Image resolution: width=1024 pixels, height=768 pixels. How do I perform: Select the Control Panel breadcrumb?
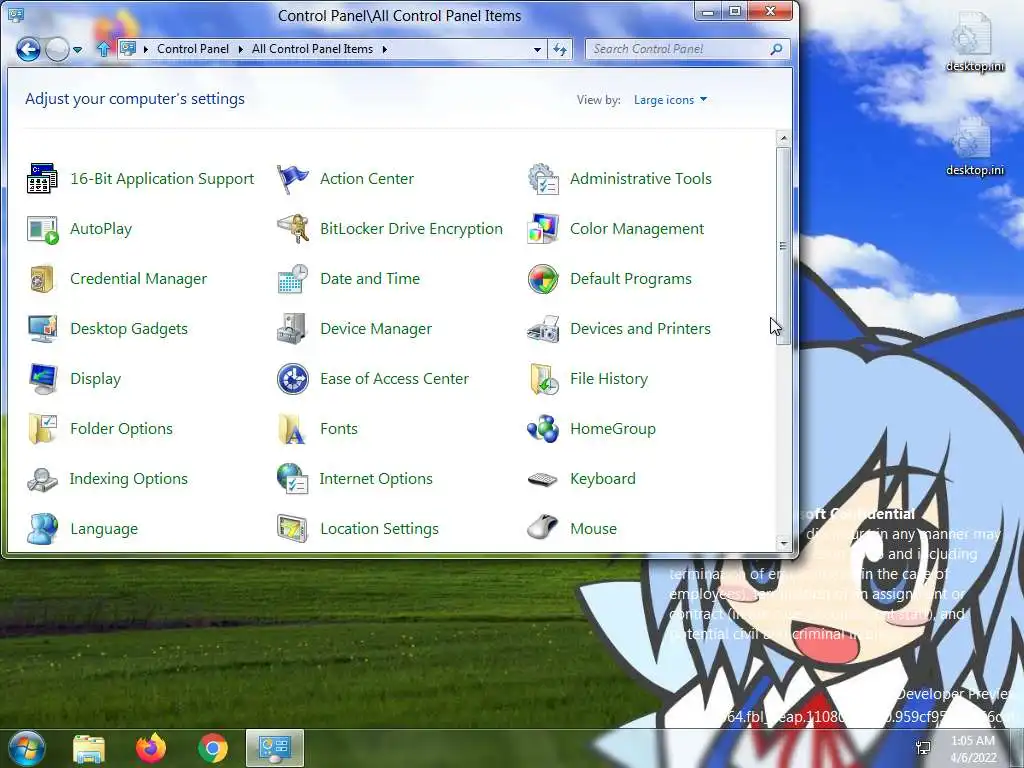pos(193,49)
